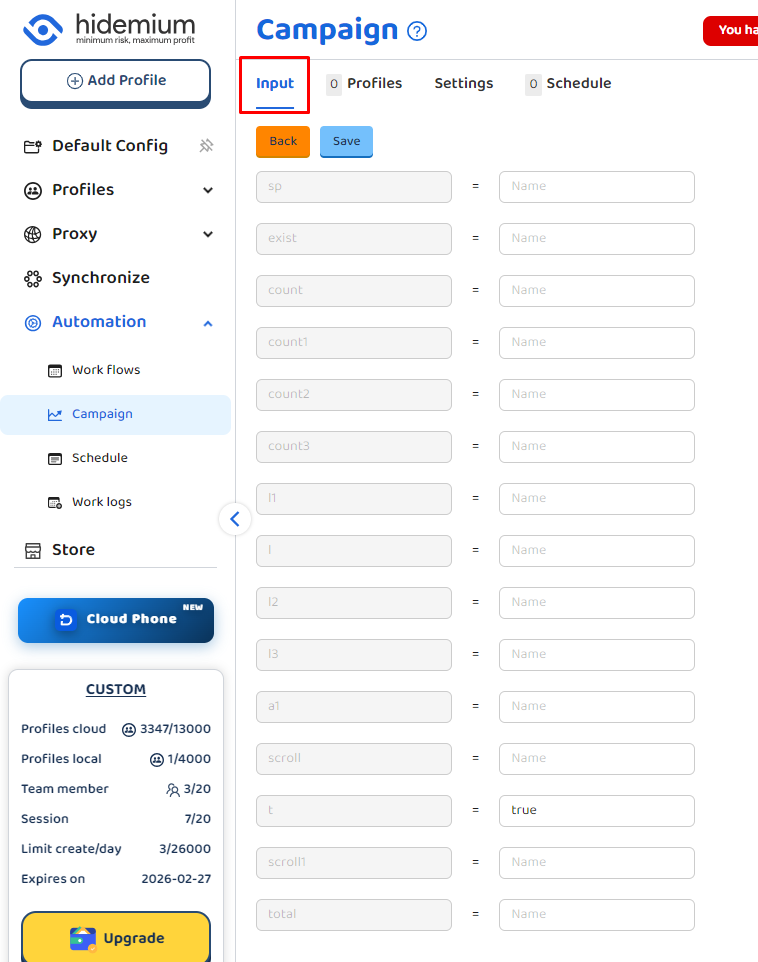Open the Cloud Phone banner
Viewport: 758px width, 962px height.
[116, 620]
